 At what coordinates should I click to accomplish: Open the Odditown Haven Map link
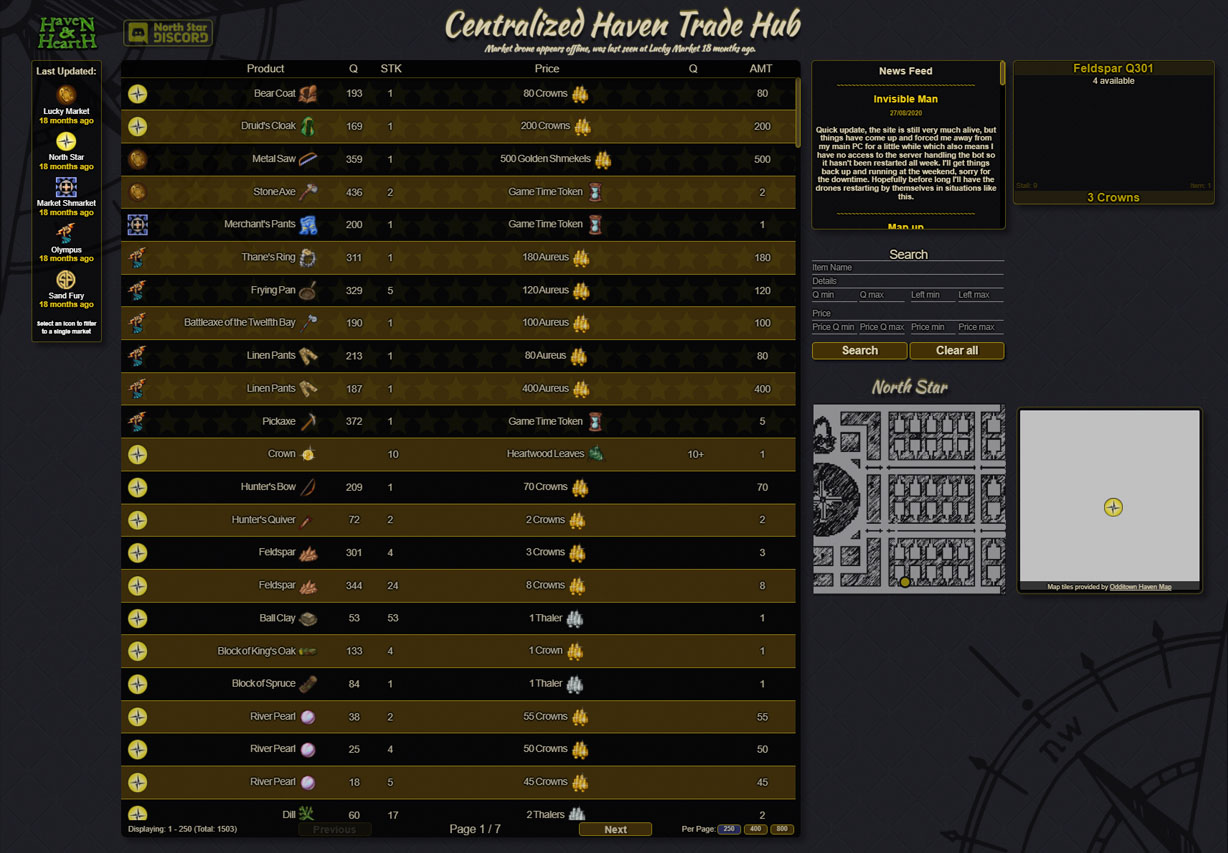click(x=1140, y=587)
